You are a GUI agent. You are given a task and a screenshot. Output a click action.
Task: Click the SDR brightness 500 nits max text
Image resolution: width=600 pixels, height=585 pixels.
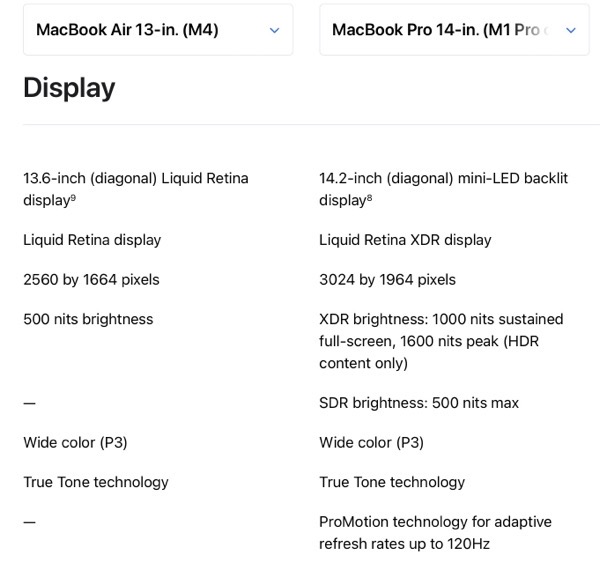[x=419, y=403]
